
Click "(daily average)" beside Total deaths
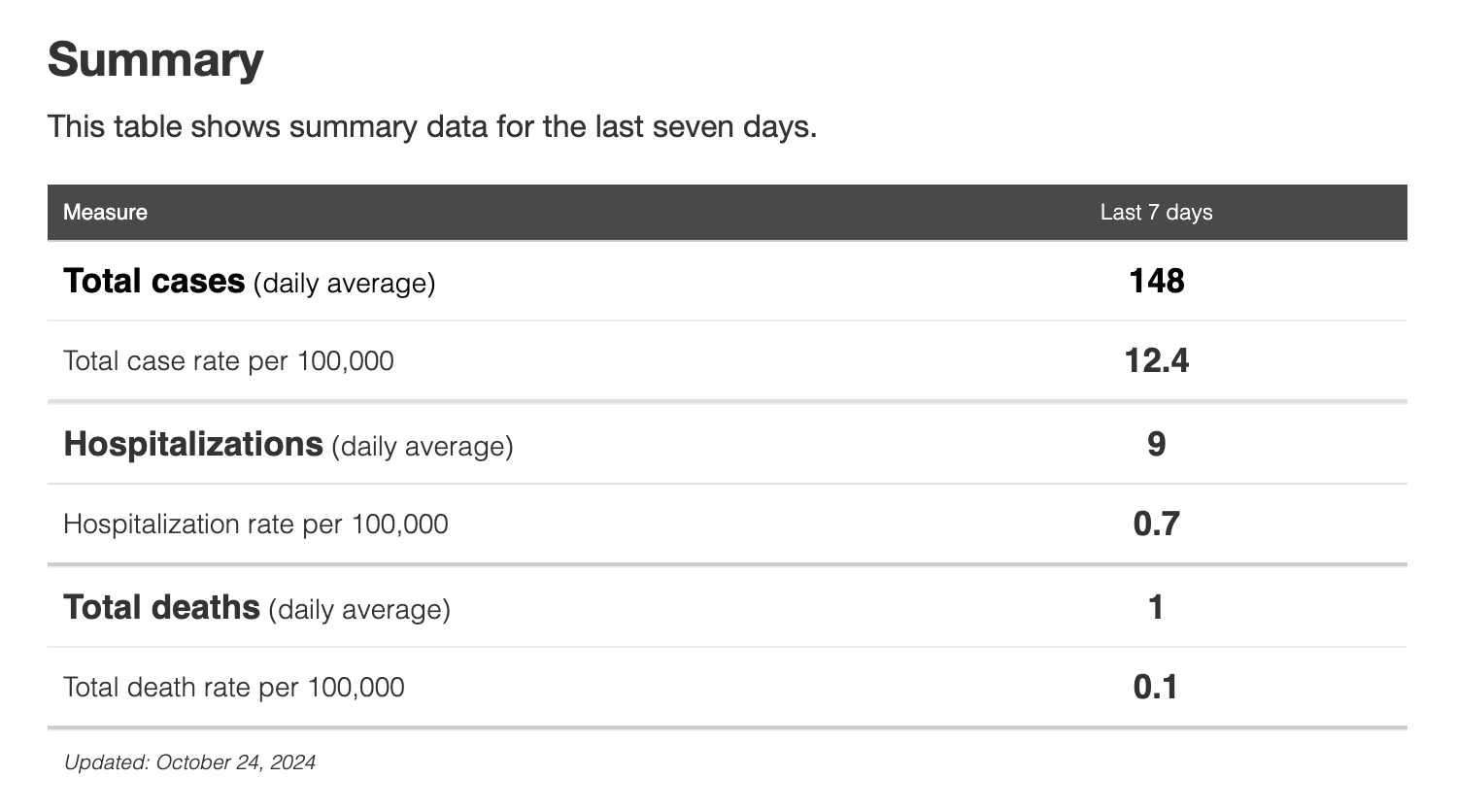tap(359, 610)
